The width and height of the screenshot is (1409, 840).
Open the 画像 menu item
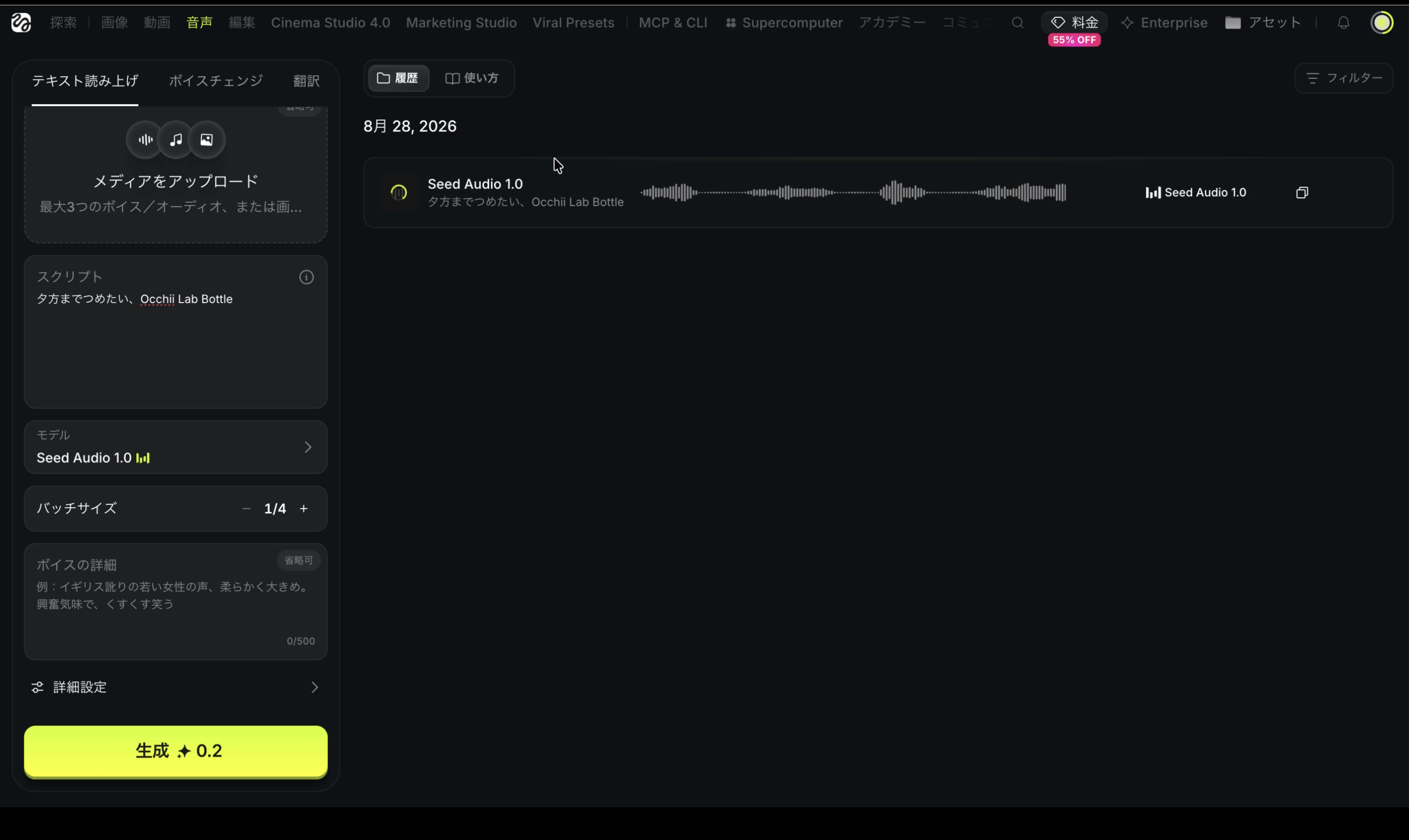coord(114,23)
